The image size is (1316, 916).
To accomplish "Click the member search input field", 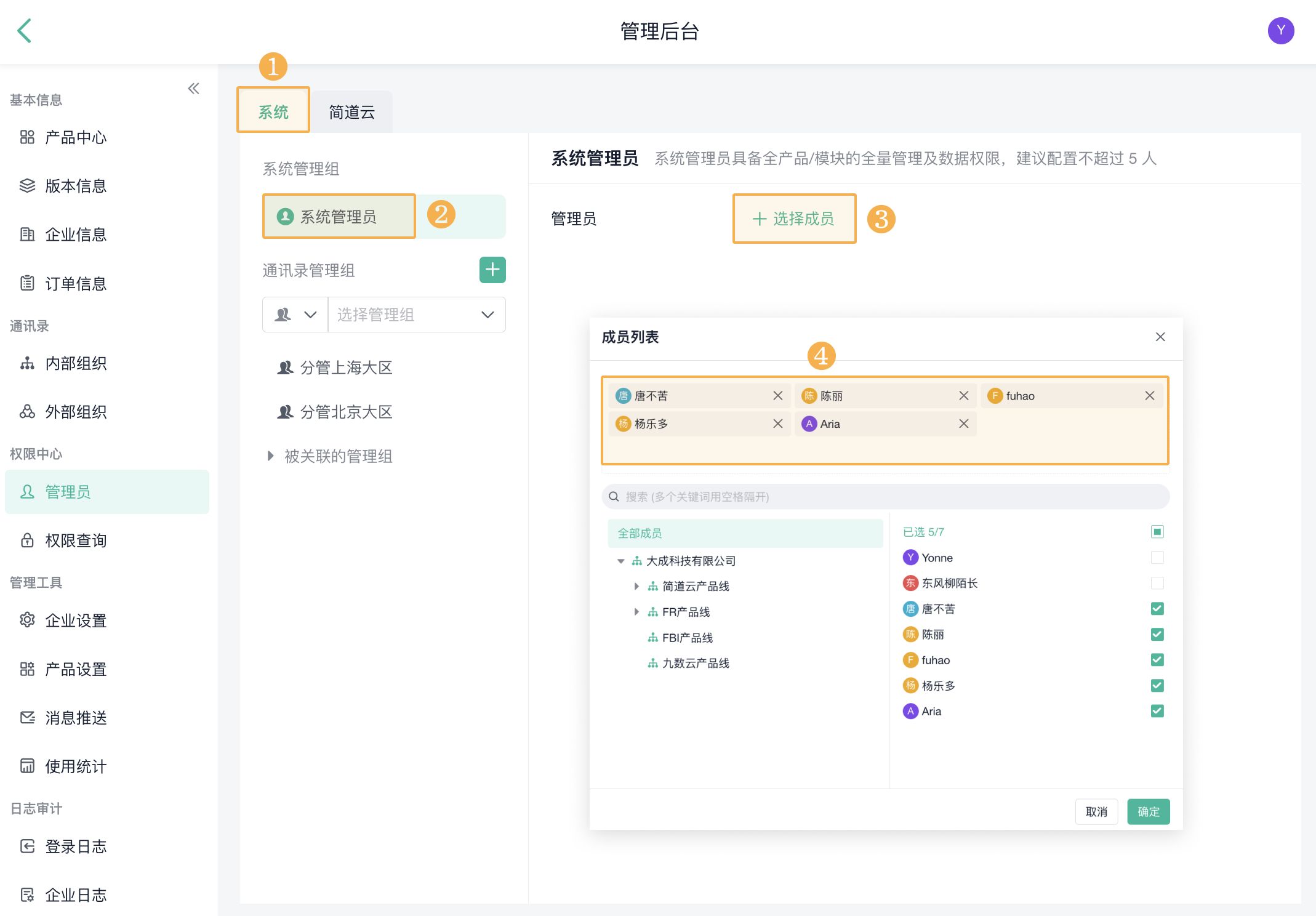I will [885, 497].
